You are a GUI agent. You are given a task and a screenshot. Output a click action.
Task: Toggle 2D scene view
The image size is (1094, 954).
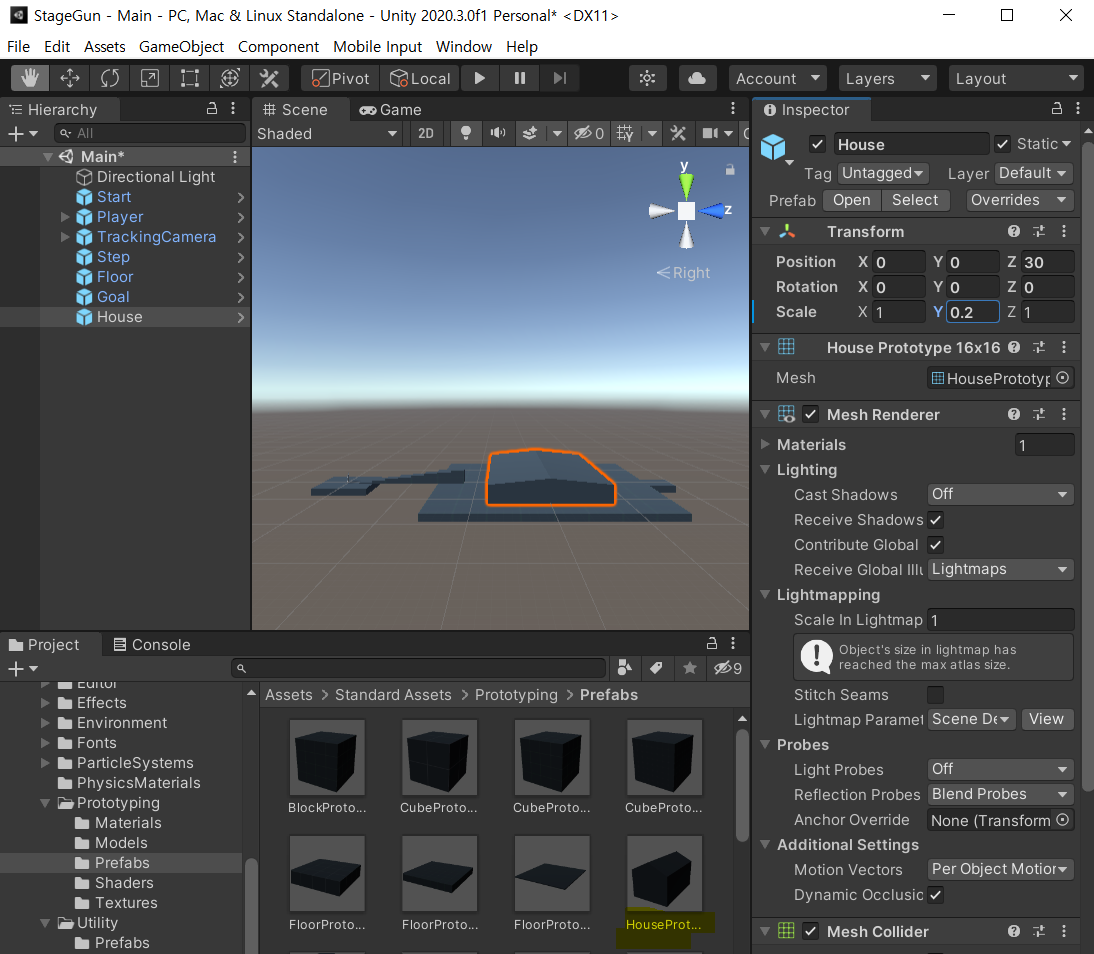pos(426,133)
